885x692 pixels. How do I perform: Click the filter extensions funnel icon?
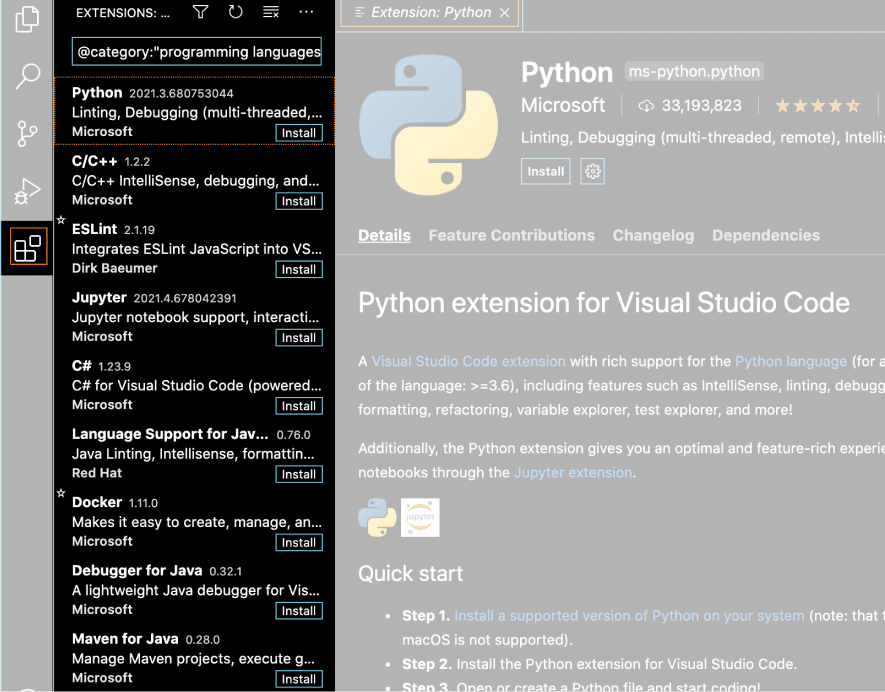(x=200, y=12)
